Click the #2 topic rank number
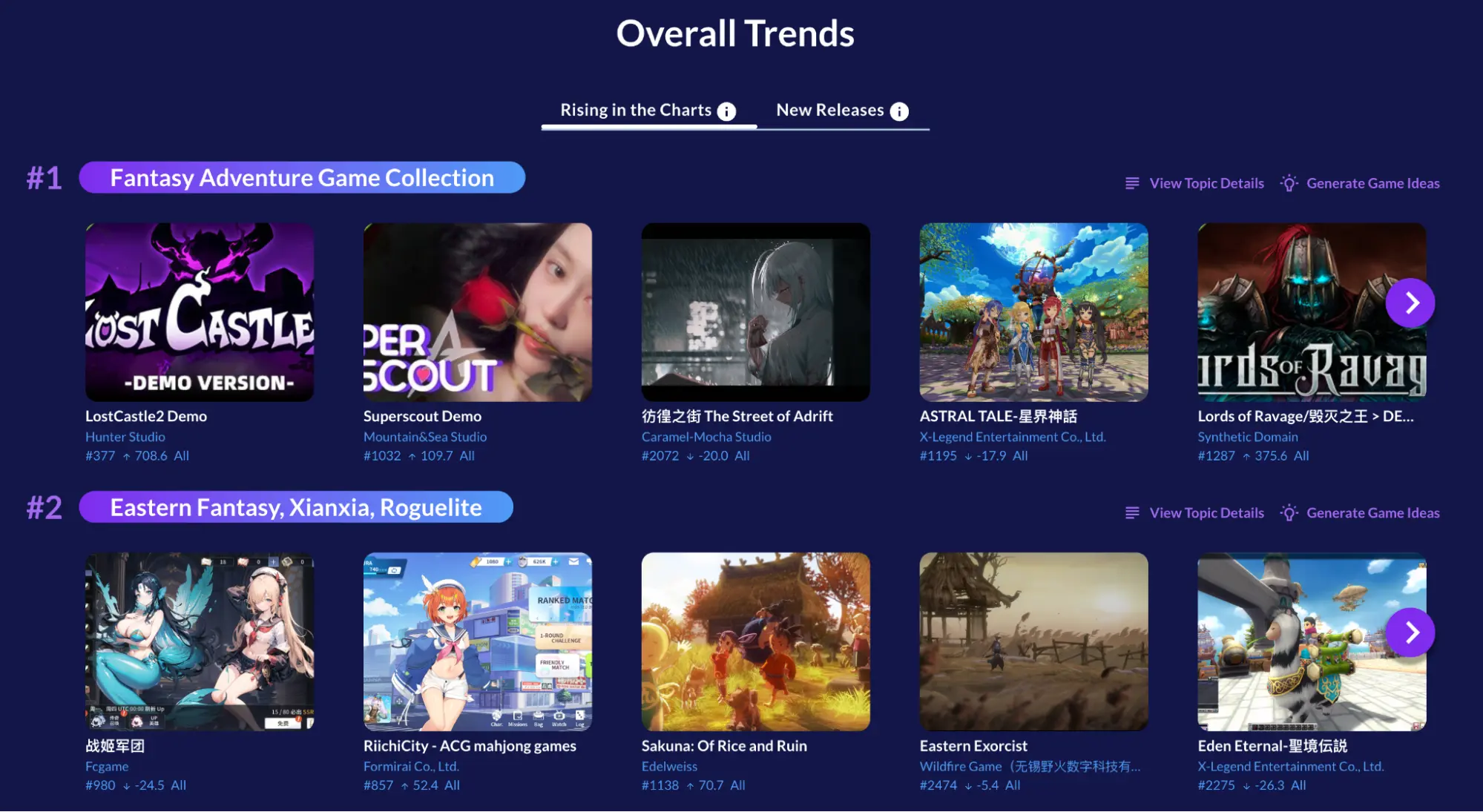This screenshot has height=812, width=1483. pos(45,508)
